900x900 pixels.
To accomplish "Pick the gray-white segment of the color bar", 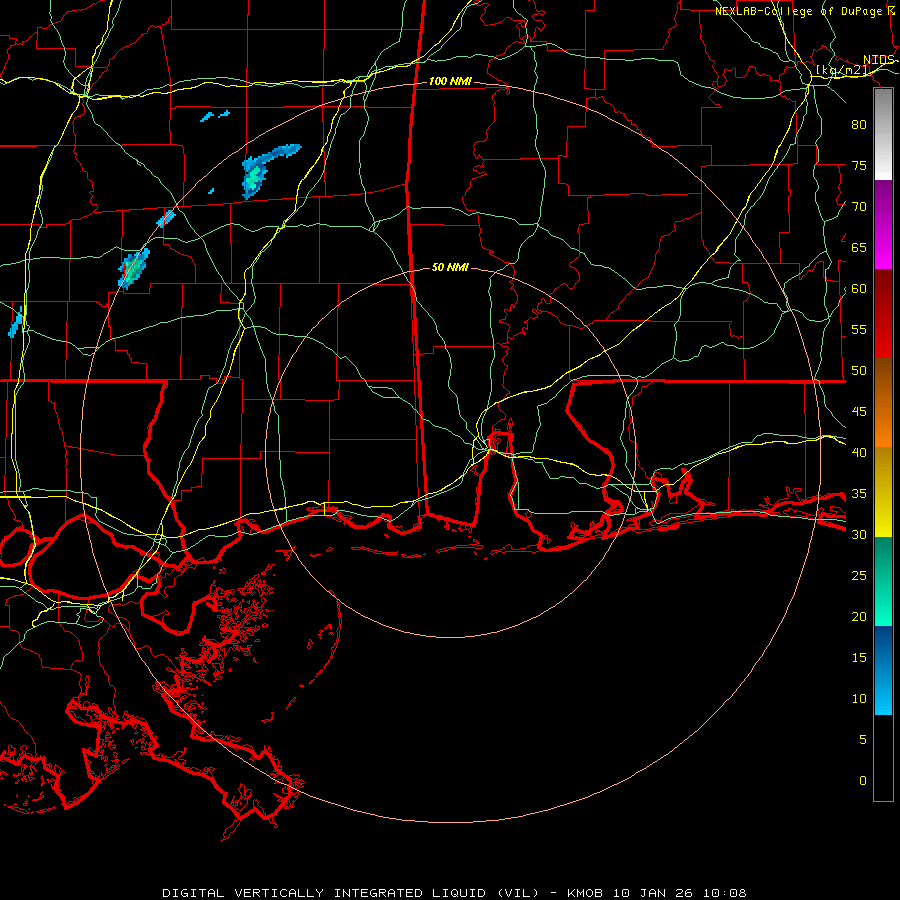I will point(883,134).
